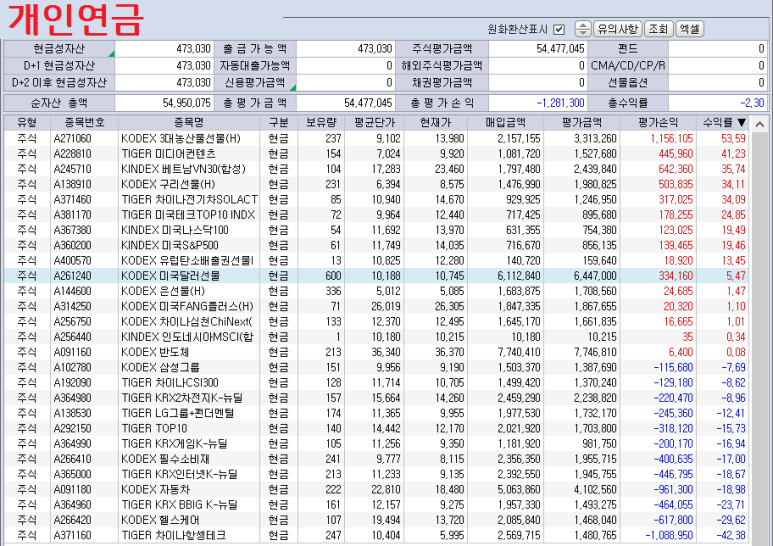Click profit value 1,156,105 in 평가손익 column
The image size is (773, 546).
click(671, 138)
